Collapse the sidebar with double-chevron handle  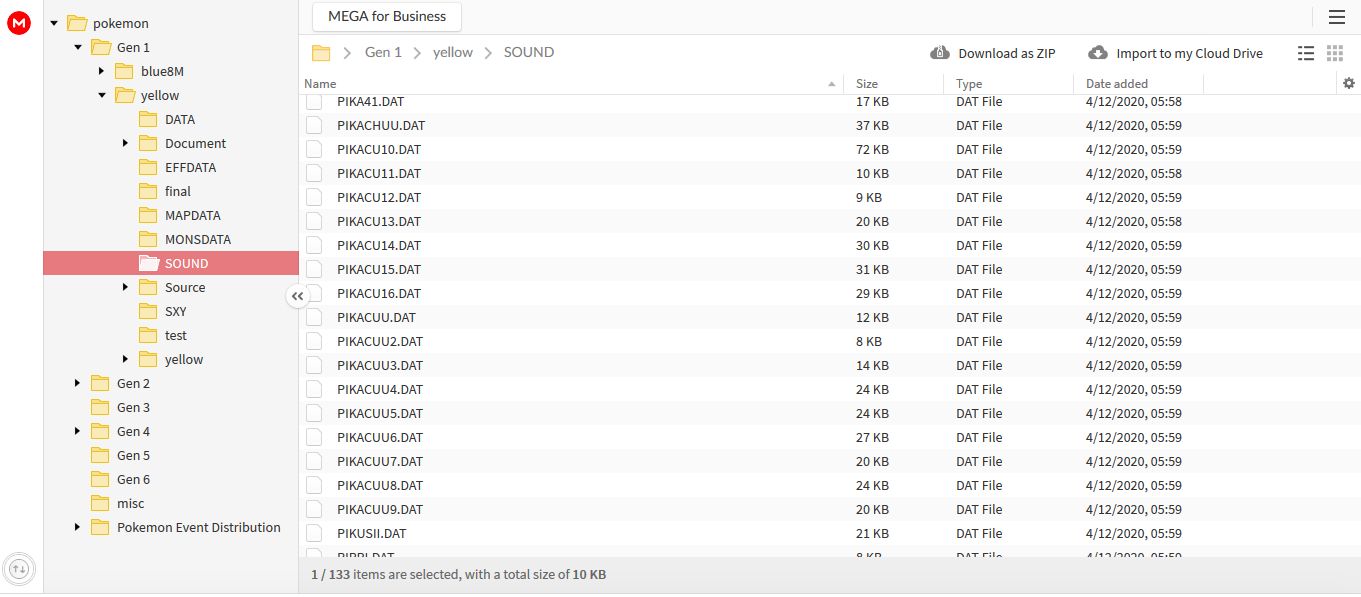pyautogui.click(x=297, y=296)
